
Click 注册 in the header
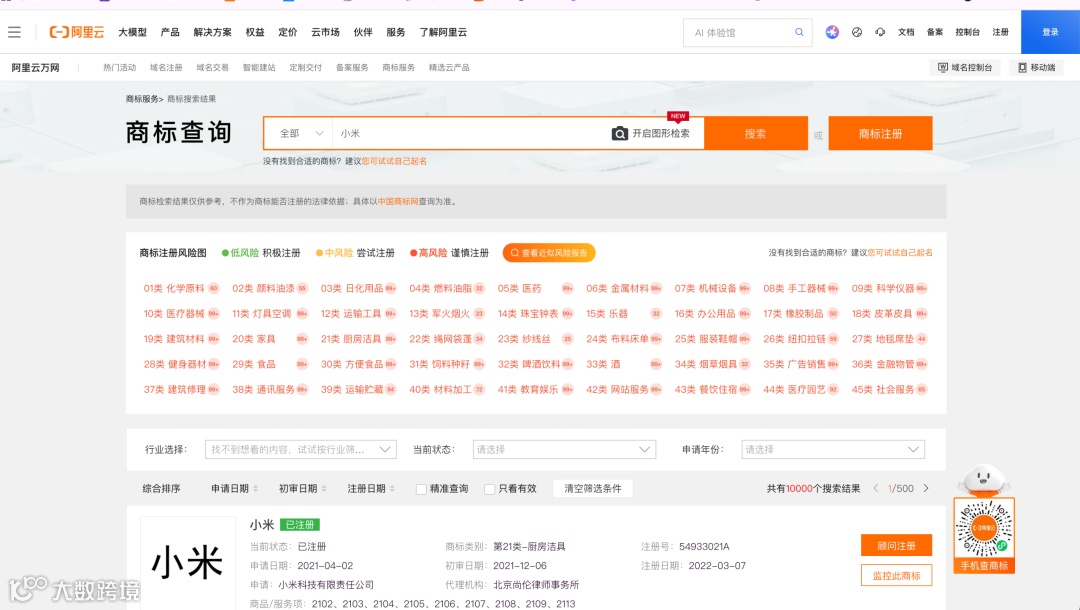[x=1000, y=32]
